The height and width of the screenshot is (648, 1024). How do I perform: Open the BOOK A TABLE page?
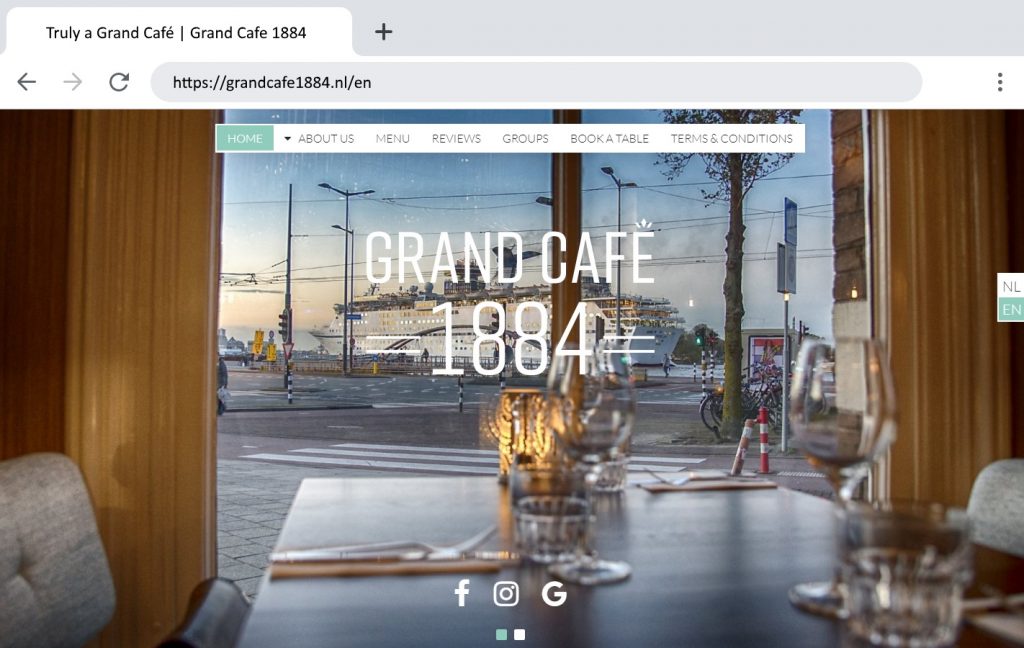coord(609,138)
